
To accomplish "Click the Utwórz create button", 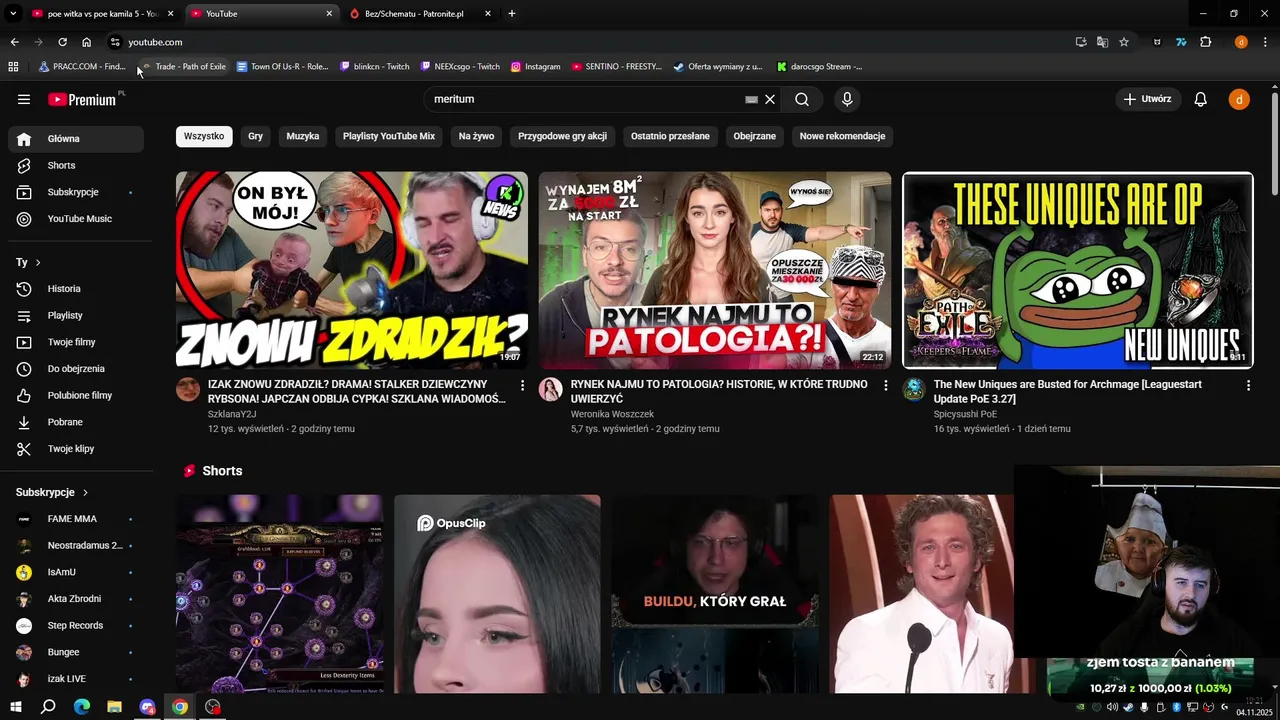I will pyautogui.click(x=1147, y=99).
